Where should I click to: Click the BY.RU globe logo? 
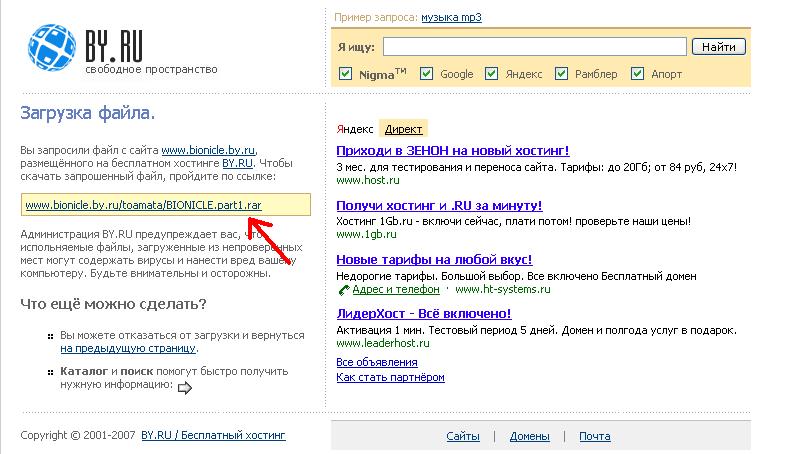tap(53, 47)
